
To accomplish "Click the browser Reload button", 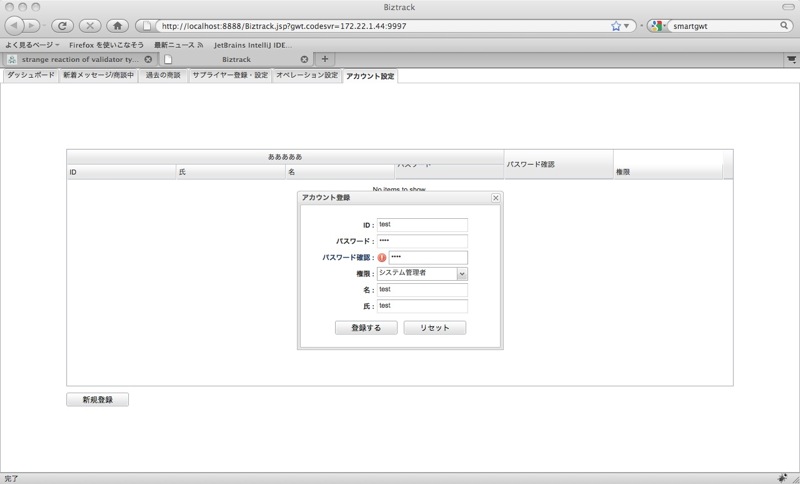I will [x=61, y=24].
